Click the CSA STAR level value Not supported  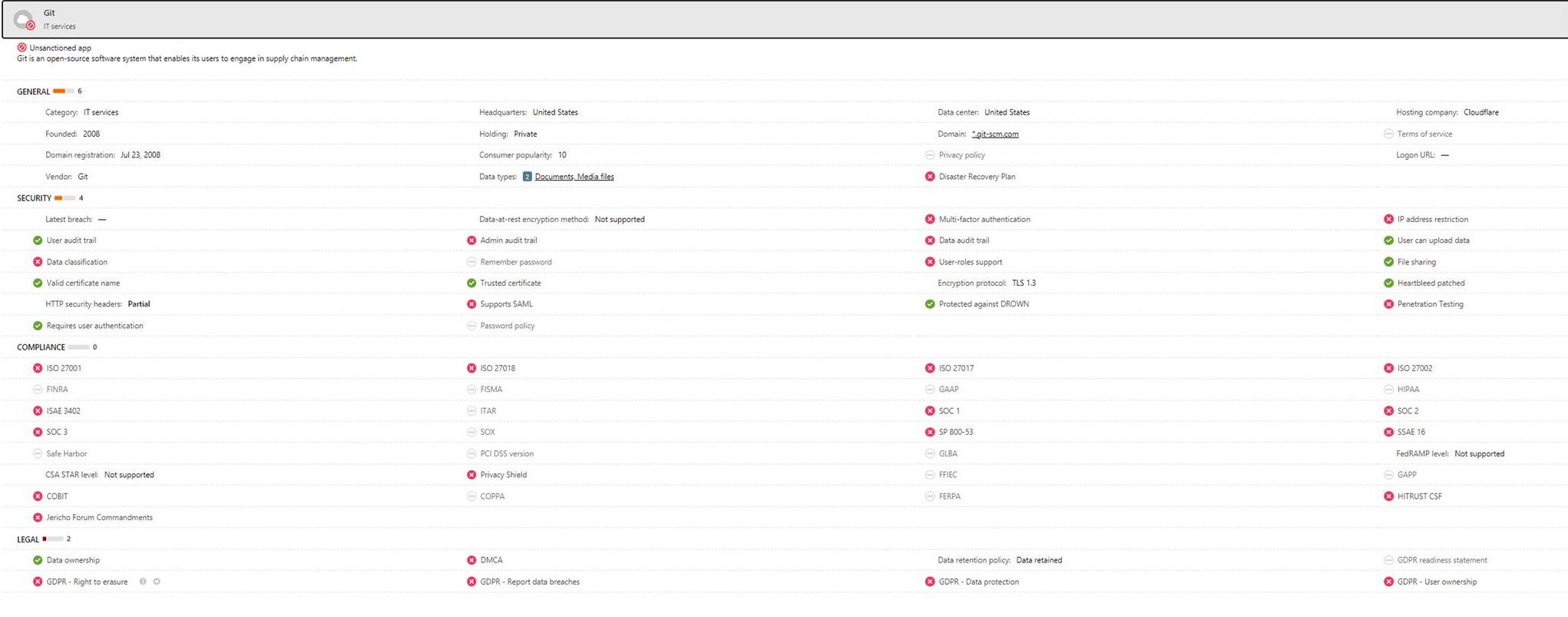129,475
